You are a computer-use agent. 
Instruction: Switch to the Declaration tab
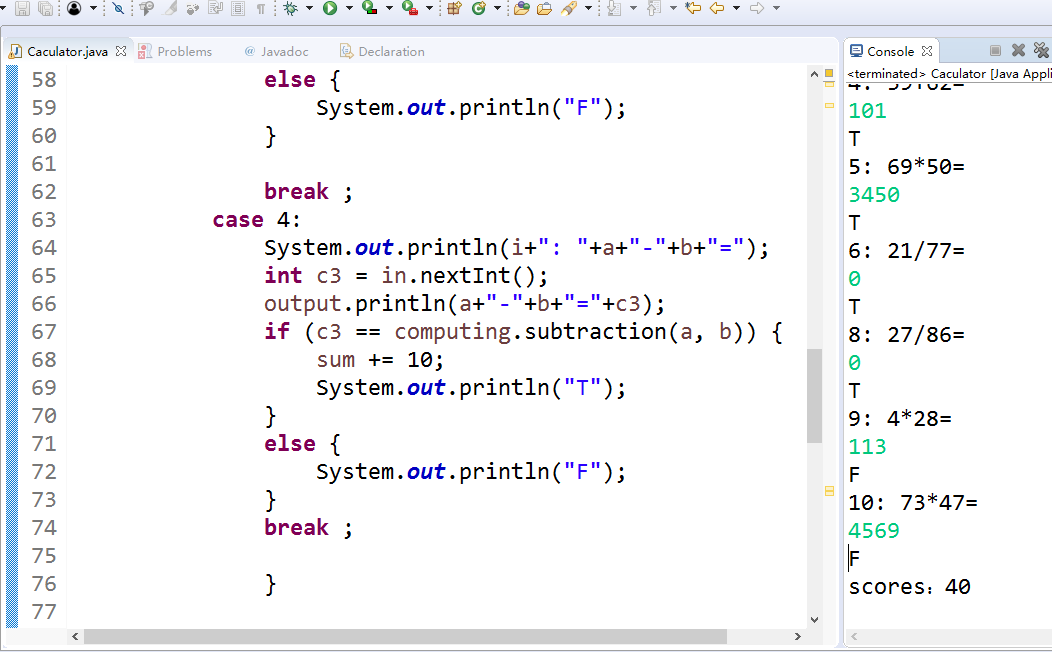(x=382, y=52)
